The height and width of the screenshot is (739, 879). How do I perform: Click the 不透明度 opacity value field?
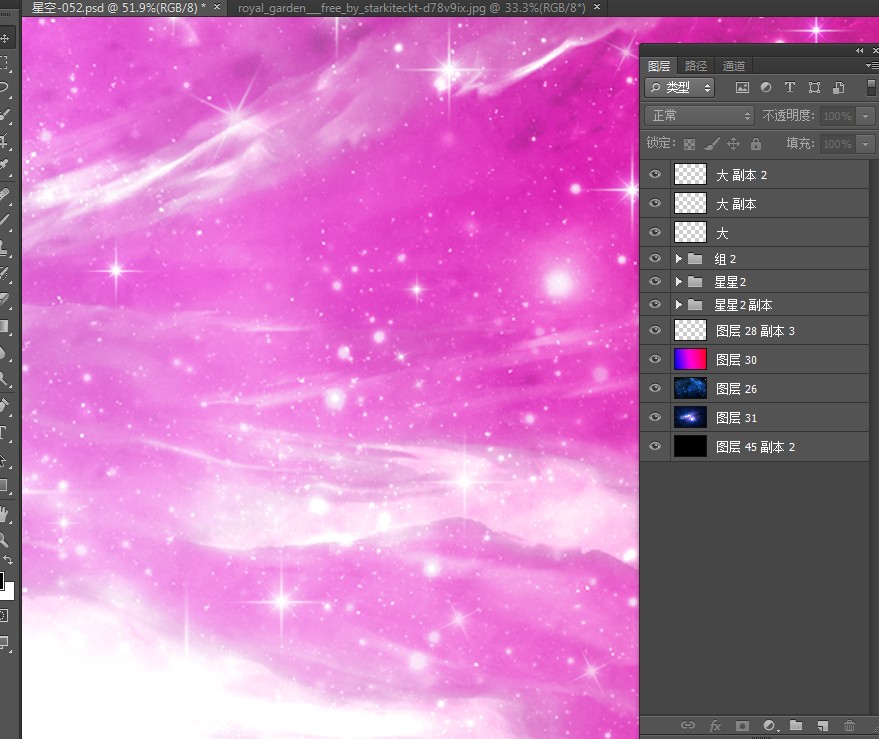tap(838, 116)
